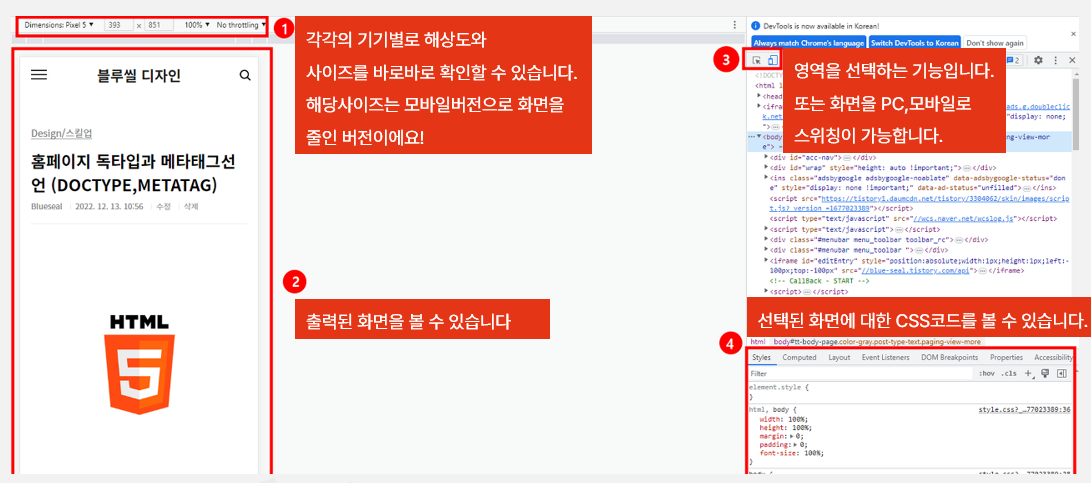
Task: Click the issues counter showing 2
Action: point(1014,61)
